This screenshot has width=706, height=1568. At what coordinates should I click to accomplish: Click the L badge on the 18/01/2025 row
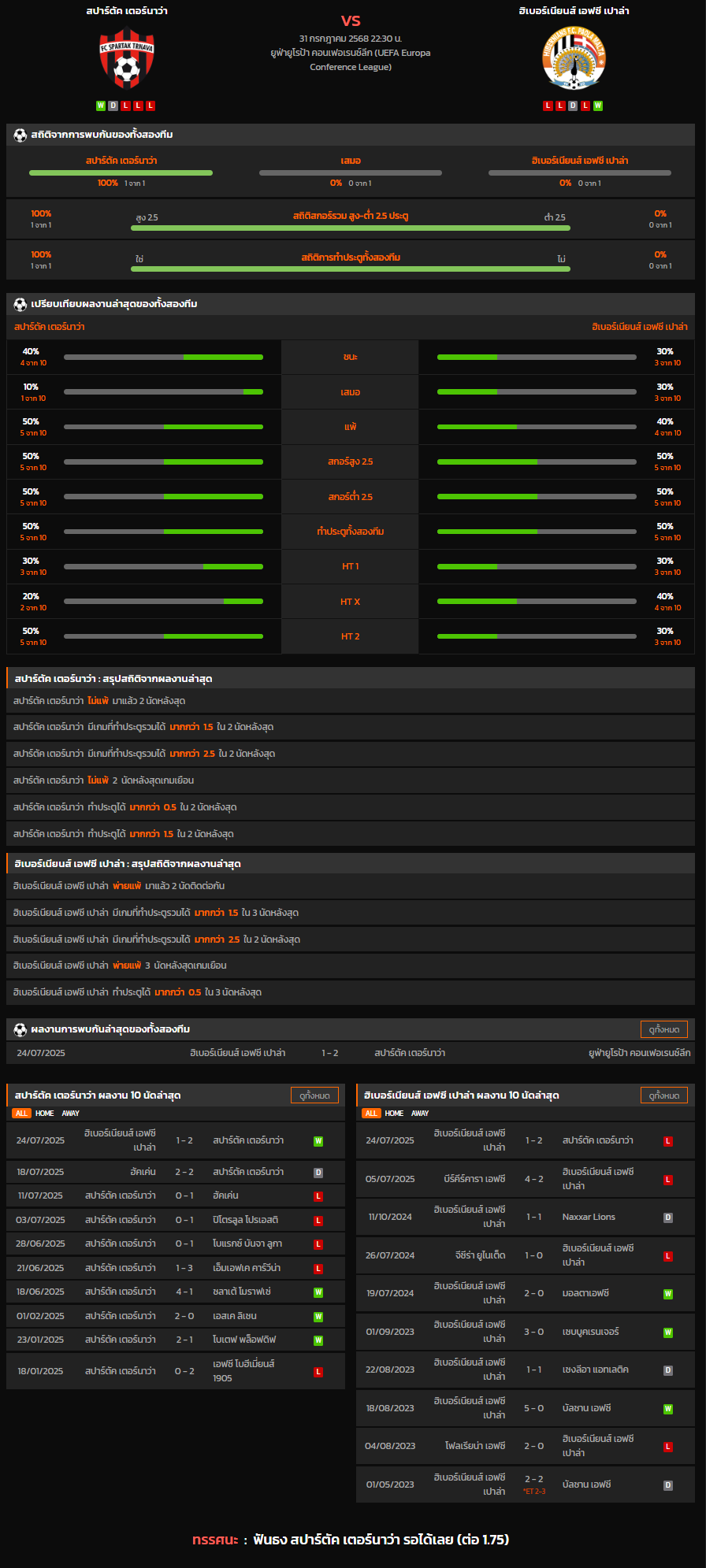(318, 1372)
